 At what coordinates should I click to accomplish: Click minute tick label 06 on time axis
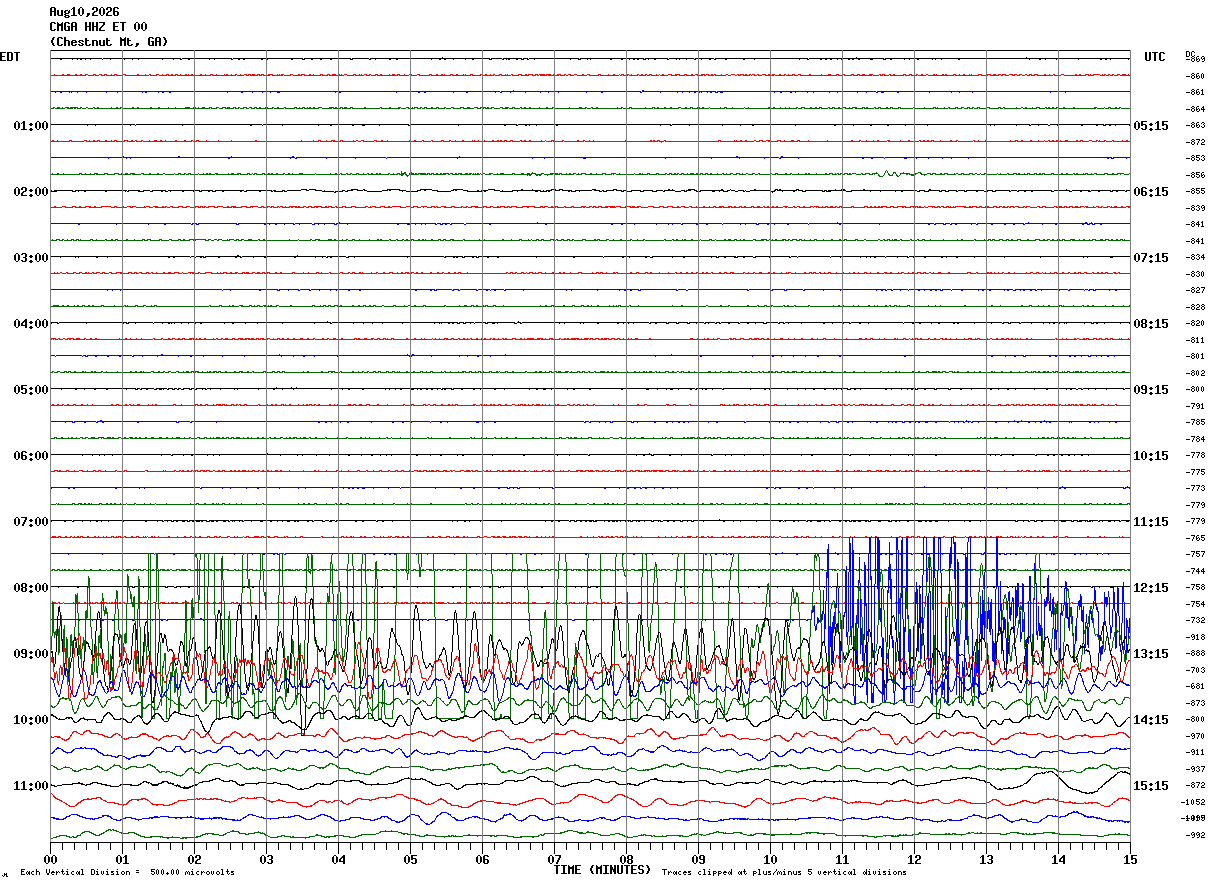pos(483,859)
